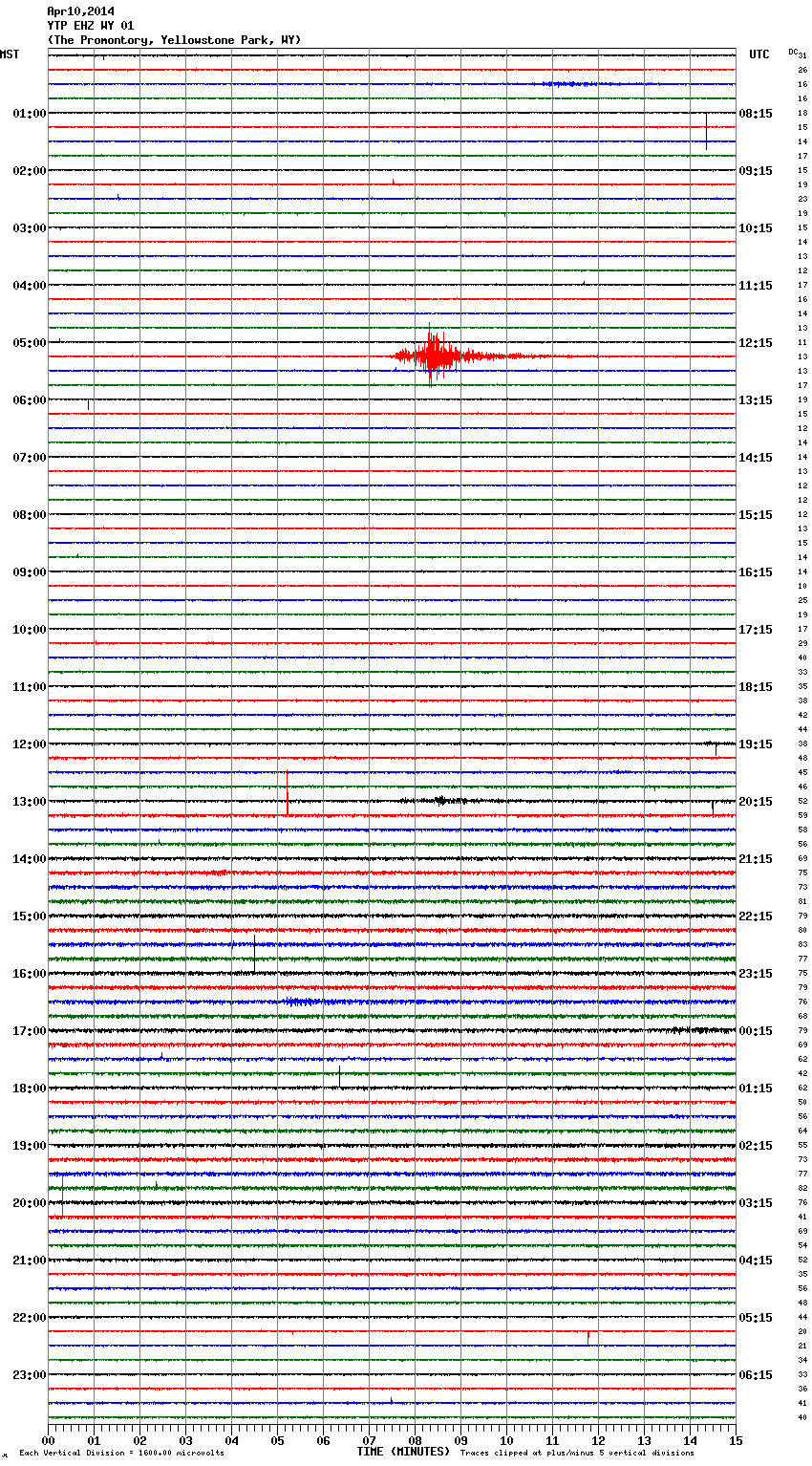Select the 01:00 MST time label

coord(30,114)
